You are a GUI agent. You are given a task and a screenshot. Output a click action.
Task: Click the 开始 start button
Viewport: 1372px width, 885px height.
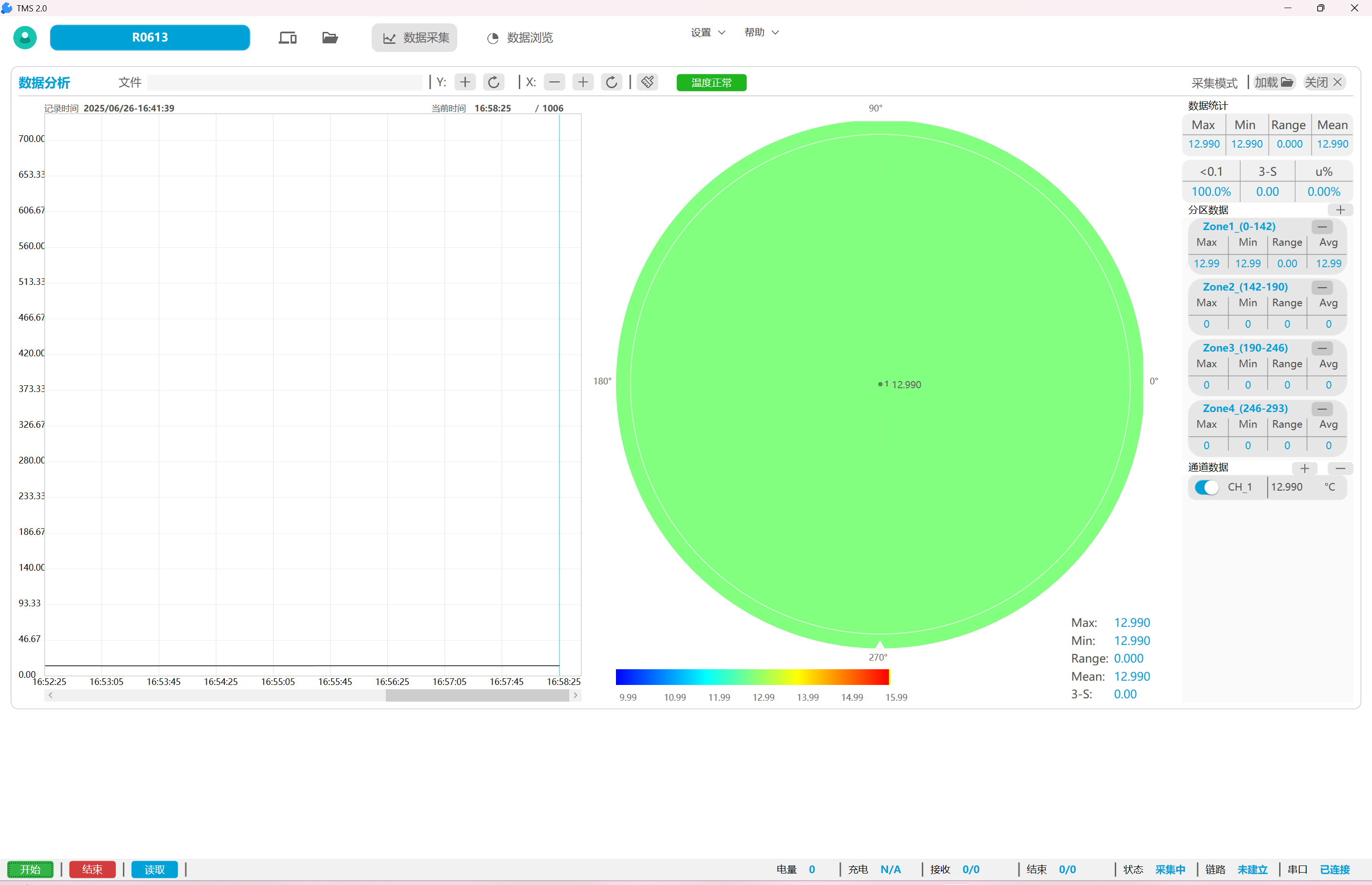click(30, 869)
